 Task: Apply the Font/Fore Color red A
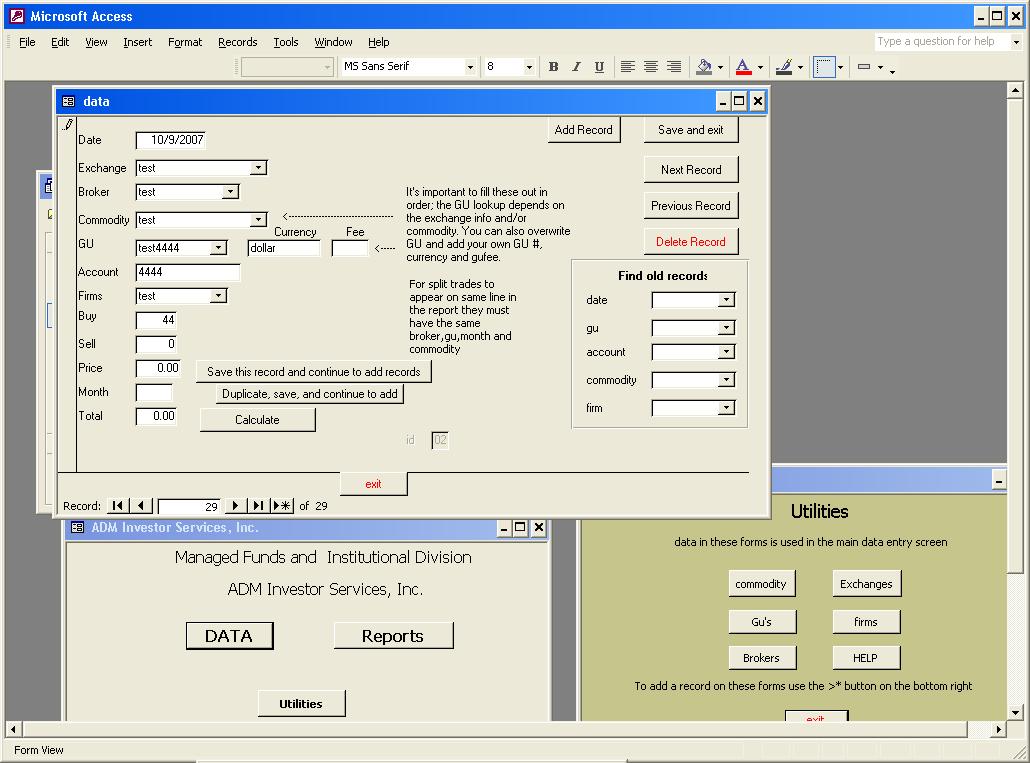pyautogui.click(x=743, y=66)
